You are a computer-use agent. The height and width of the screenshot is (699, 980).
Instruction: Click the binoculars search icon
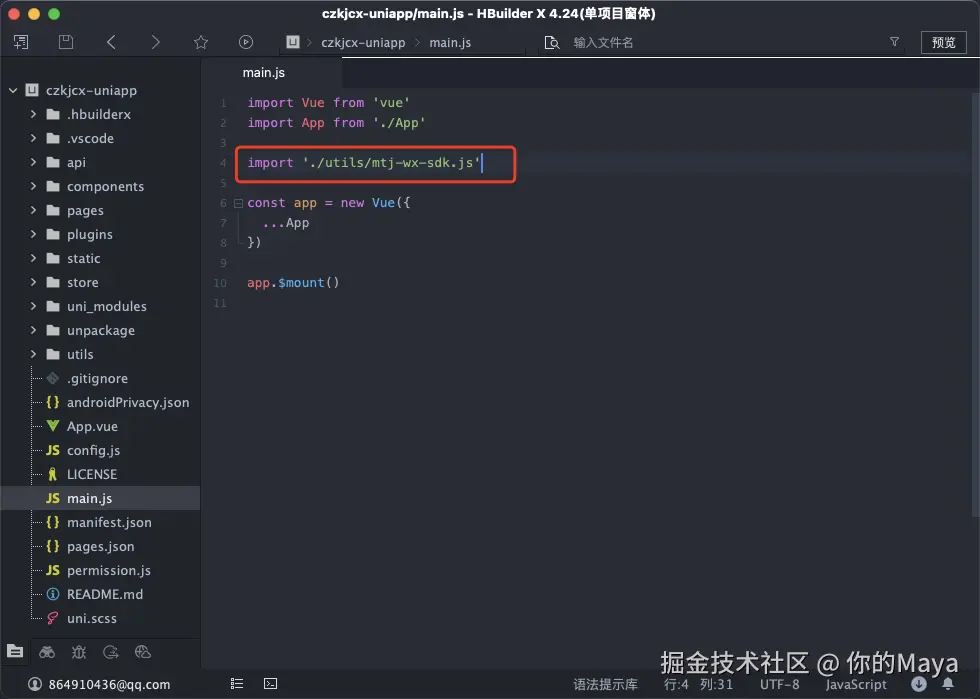(47, 652)
